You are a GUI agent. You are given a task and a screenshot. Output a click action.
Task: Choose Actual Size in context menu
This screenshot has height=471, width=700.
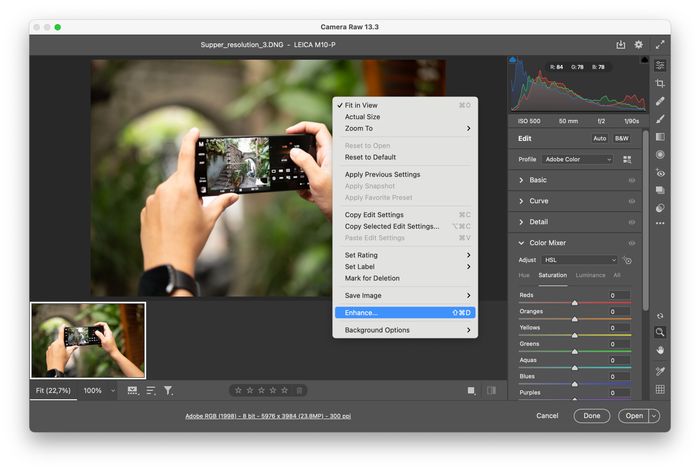pyautogui.click(x=405, y=117)
